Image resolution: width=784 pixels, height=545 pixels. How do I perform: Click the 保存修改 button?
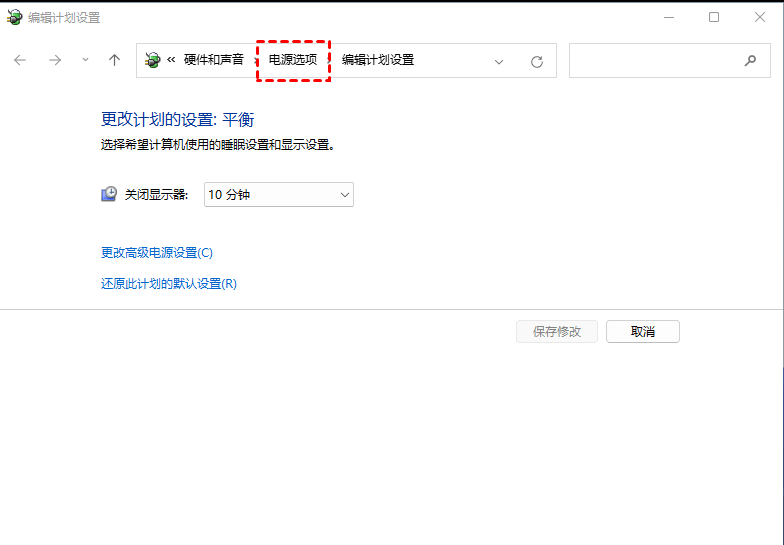coord(557,332)
